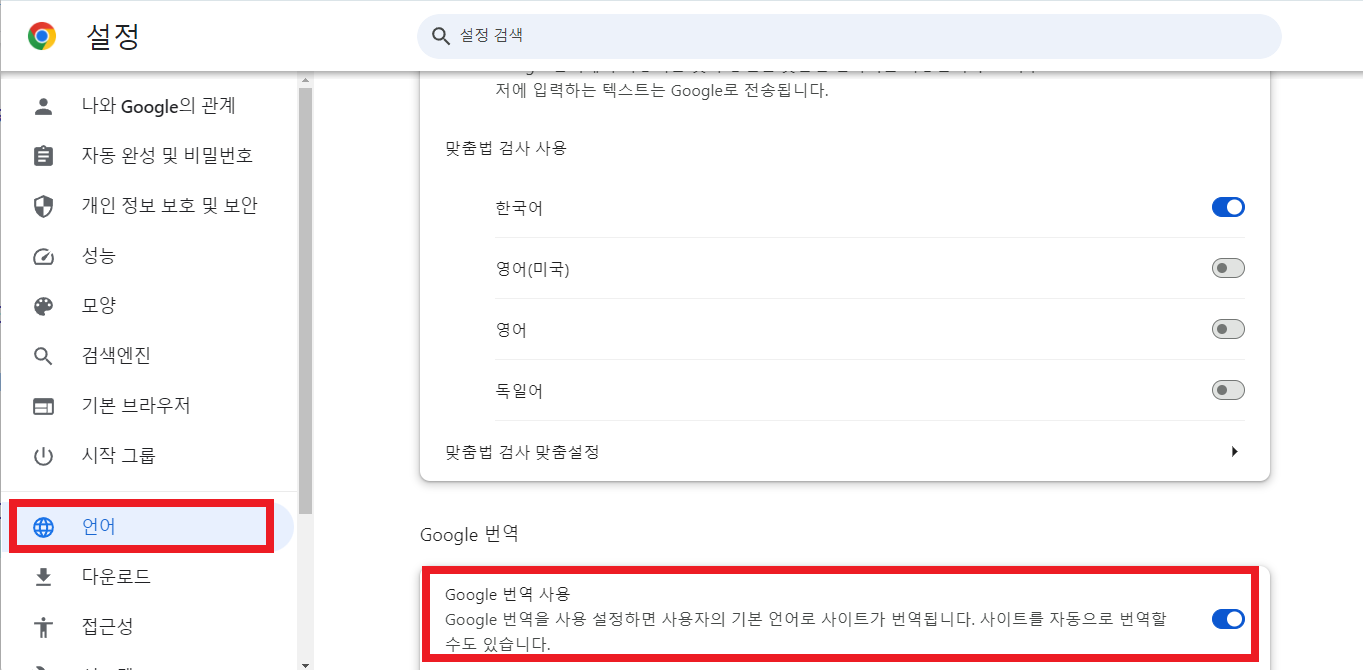The height and width of the screenshot is (670, 1363).
Task: Click the 맞춤법 검사 맞춤설정 row text
Action: 522,452
